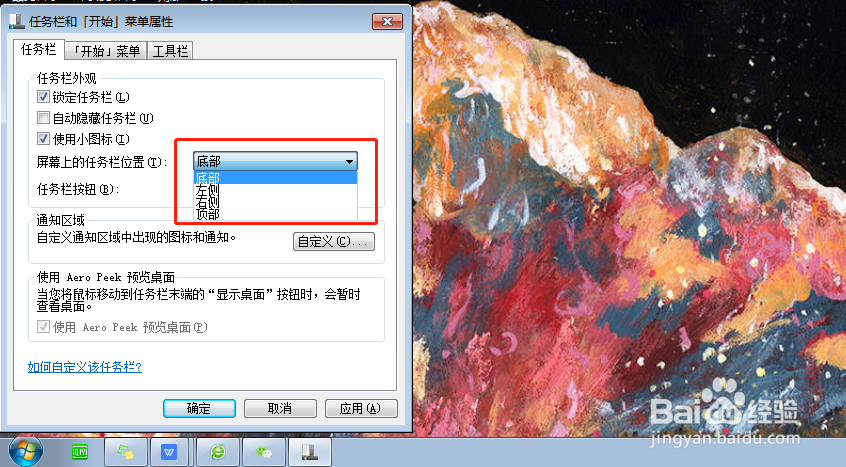
Task: Open the green iQIYI taskbar icon
Action: coord(80,452)
